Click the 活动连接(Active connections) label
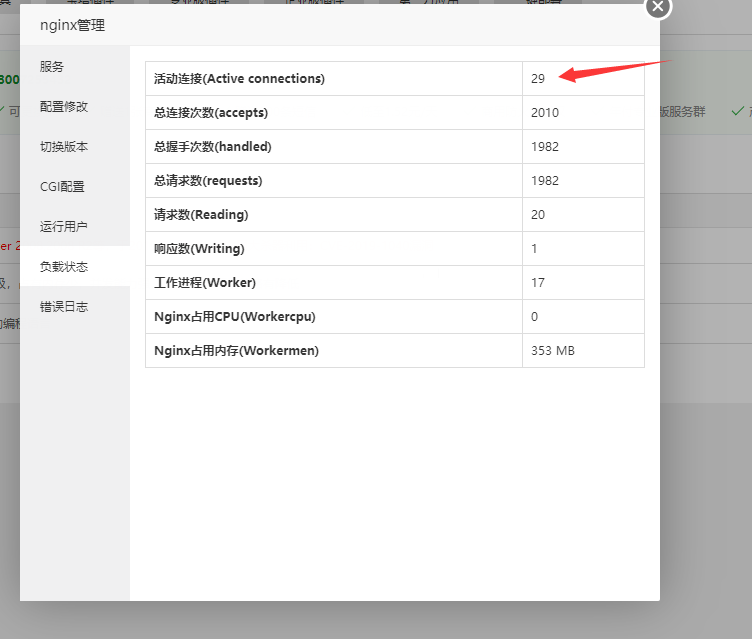Viewport: 752px width, 639px height. point(239,79)
